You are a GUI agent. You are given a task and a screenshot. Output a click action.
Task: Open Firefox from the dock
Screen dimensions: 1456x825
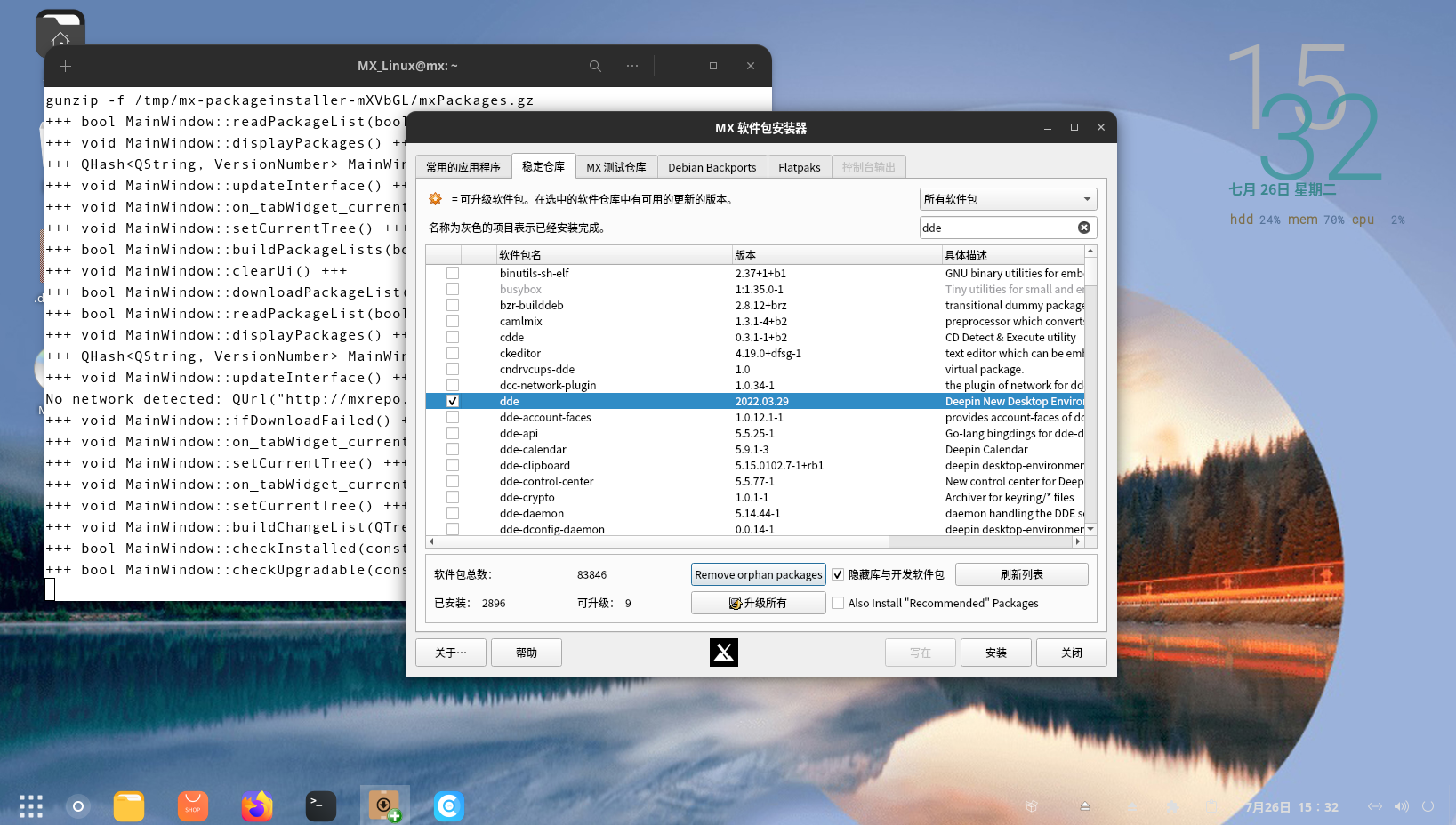(x=257, y=806)
